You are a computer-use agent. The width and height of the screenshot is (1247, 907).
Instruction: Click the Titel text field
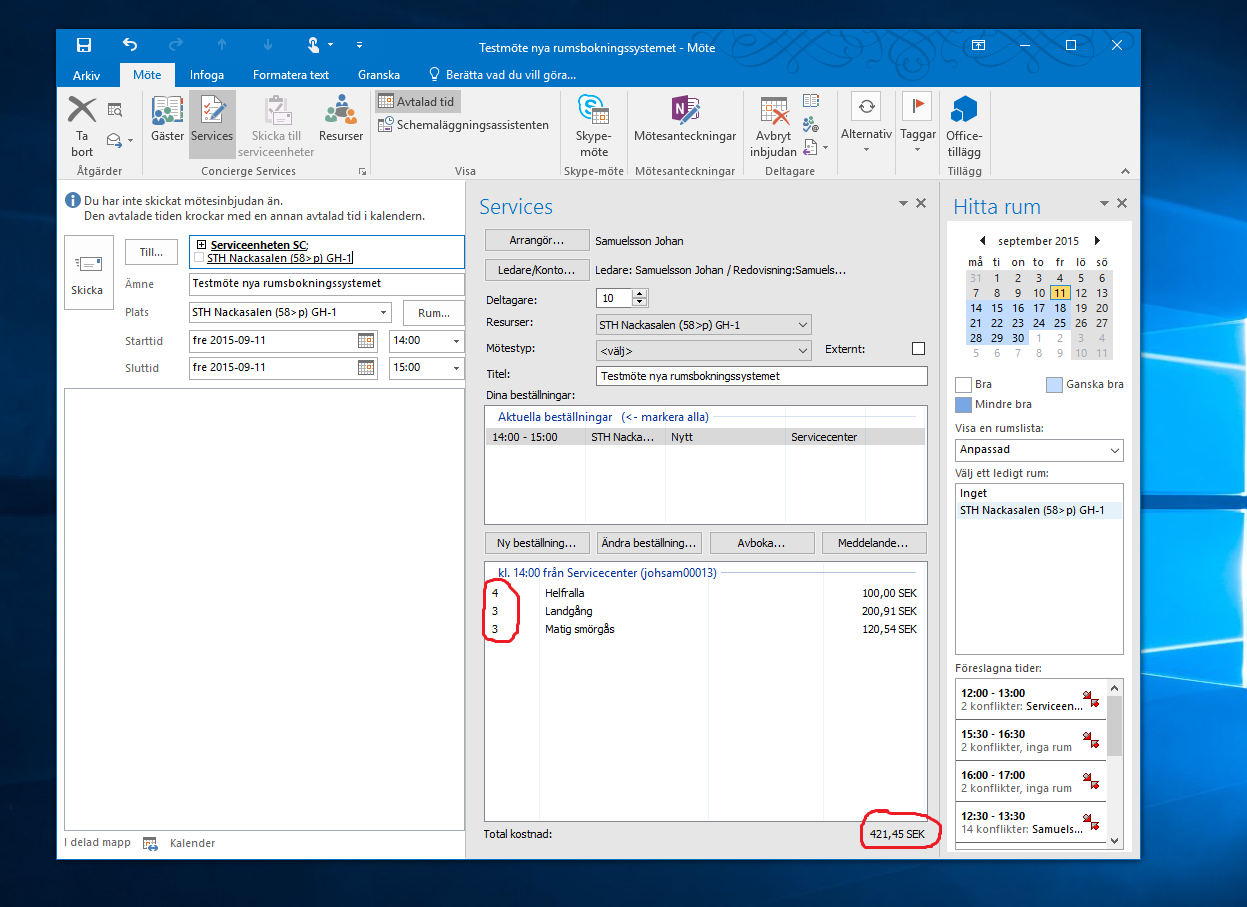tap(761, 376)
